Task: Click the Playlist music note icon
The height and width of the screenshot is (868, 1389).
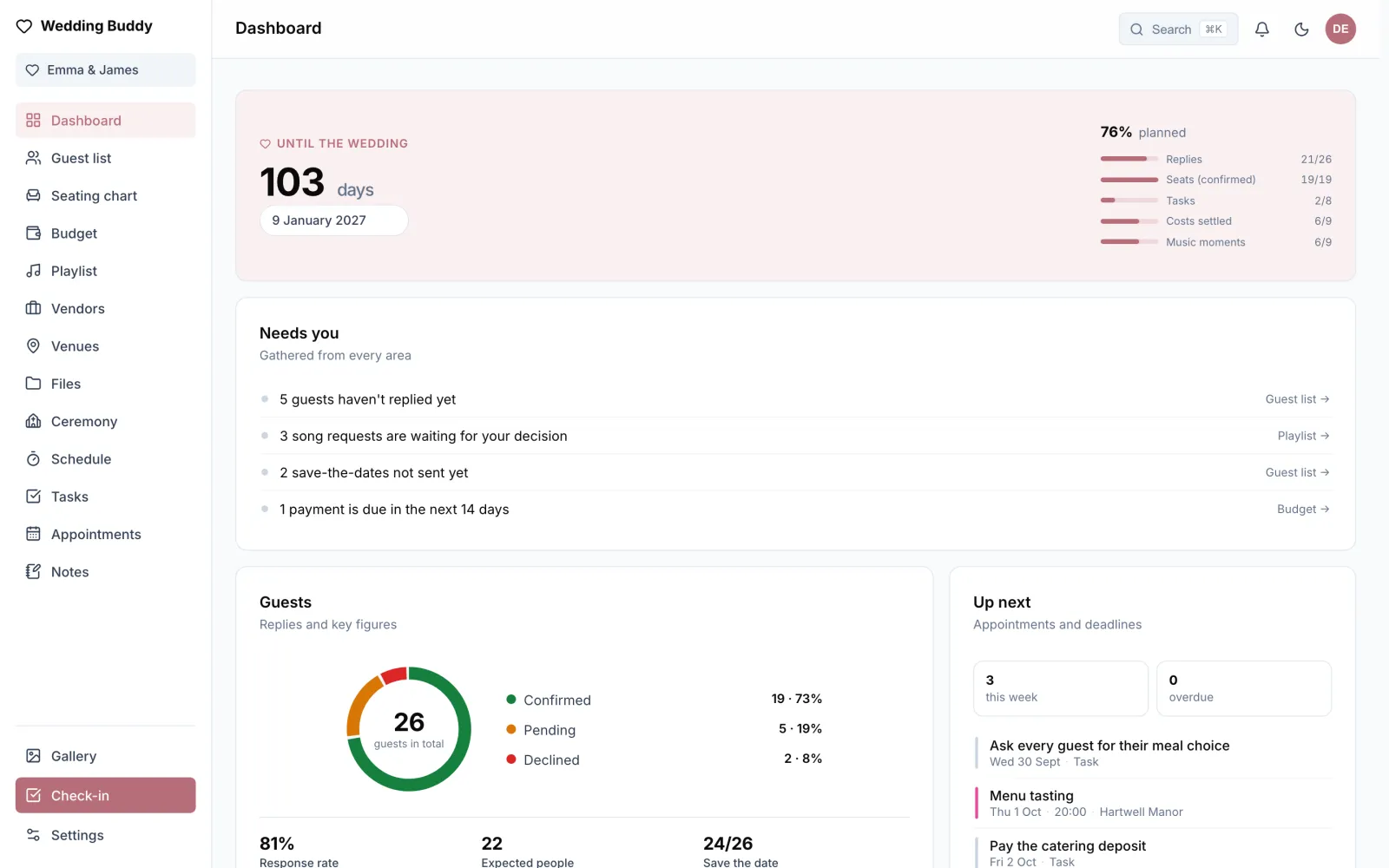Action: click(33, 271)
